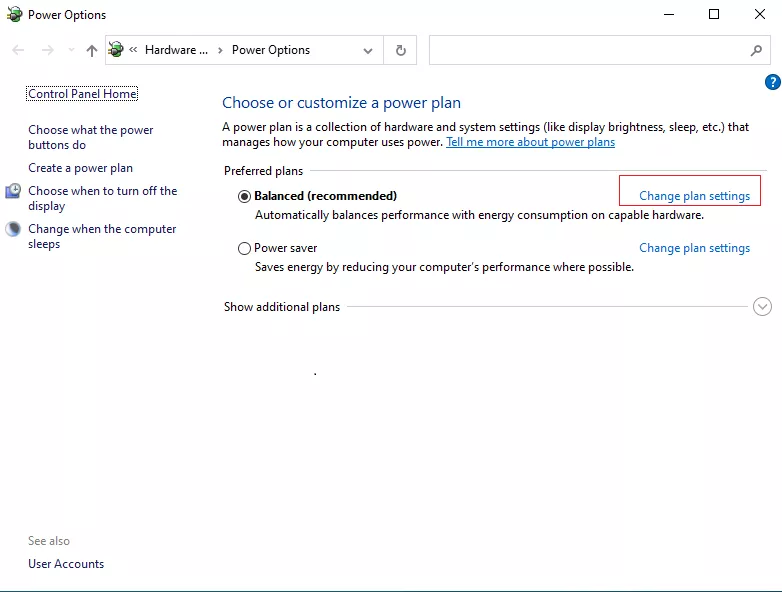Click the 'Show additional plans' label
The height and width of the screenshot is (592, 782).
282,307
